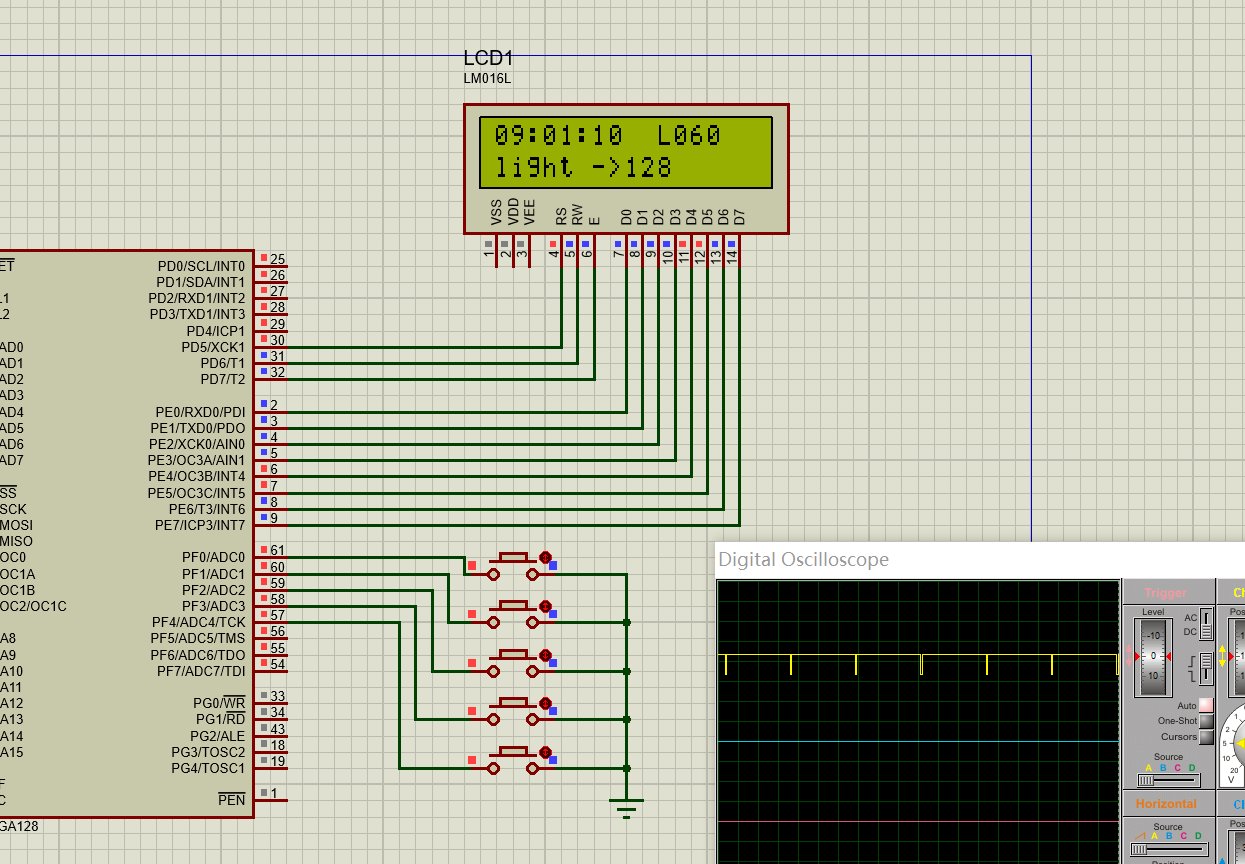Click the Trigger section header
The width and height of the screenshot is (1245, 864).
point(1166,593)
